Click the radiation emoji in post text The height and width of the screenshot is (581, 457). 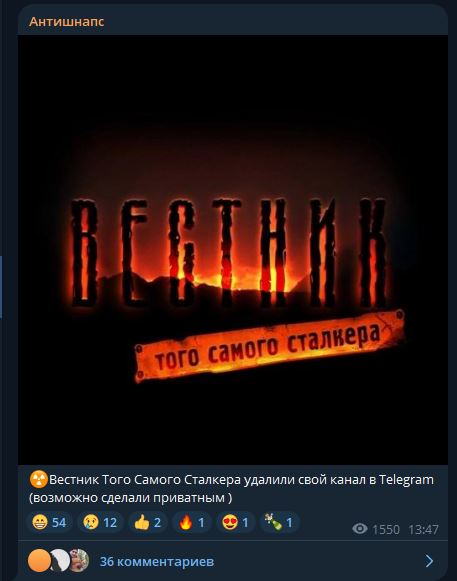click(x=39, y=480)
